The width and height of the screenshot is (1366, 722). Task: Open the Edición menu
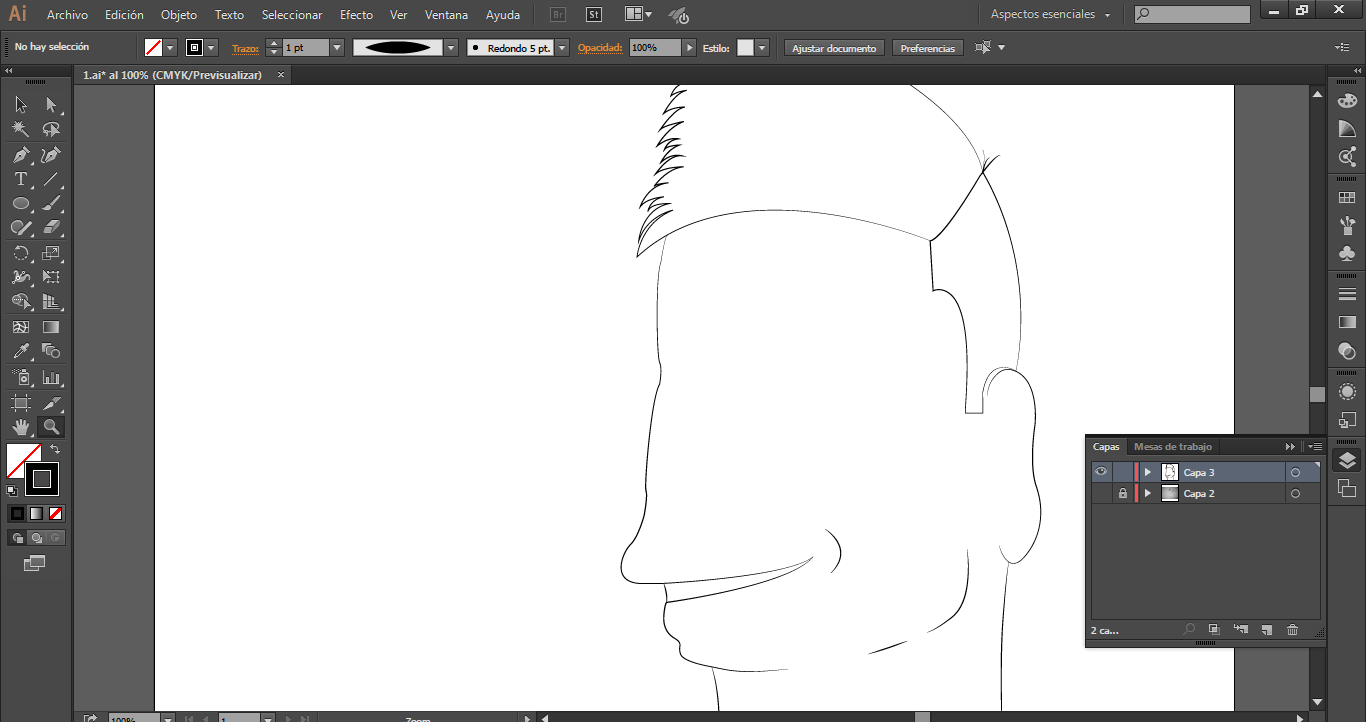point(124,15)
